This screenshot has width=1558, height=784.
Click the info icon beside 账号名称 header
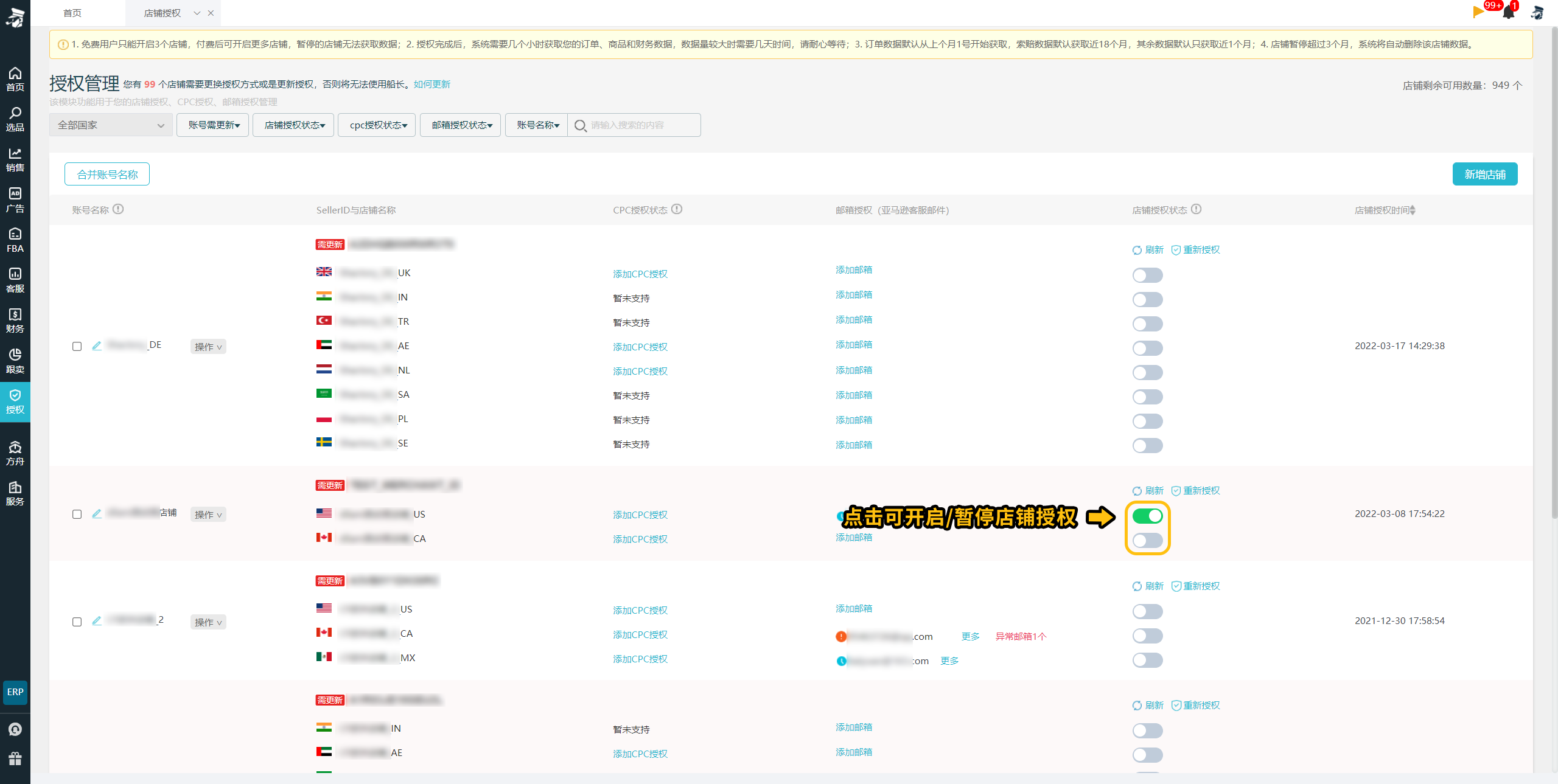118,209
